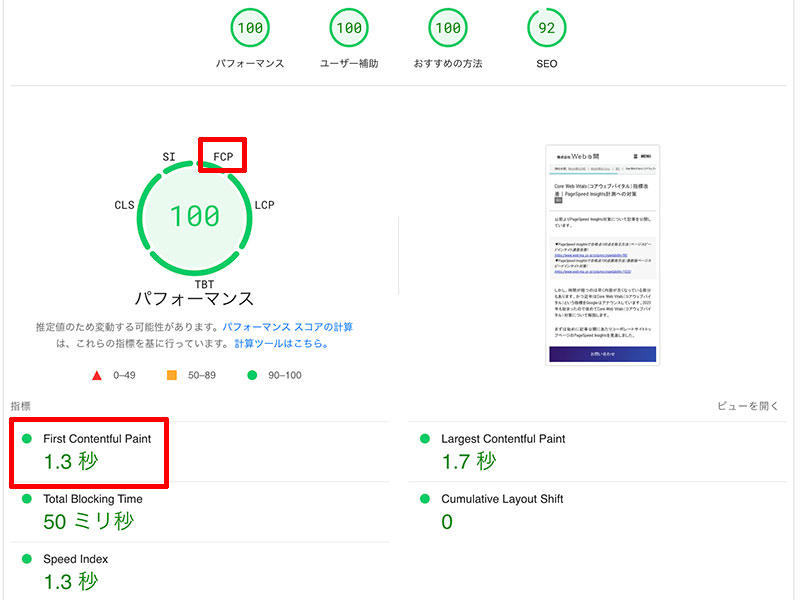Click the LCP label beside the gauge
Viewport: 800px width, 600px height.
(264, 205)
